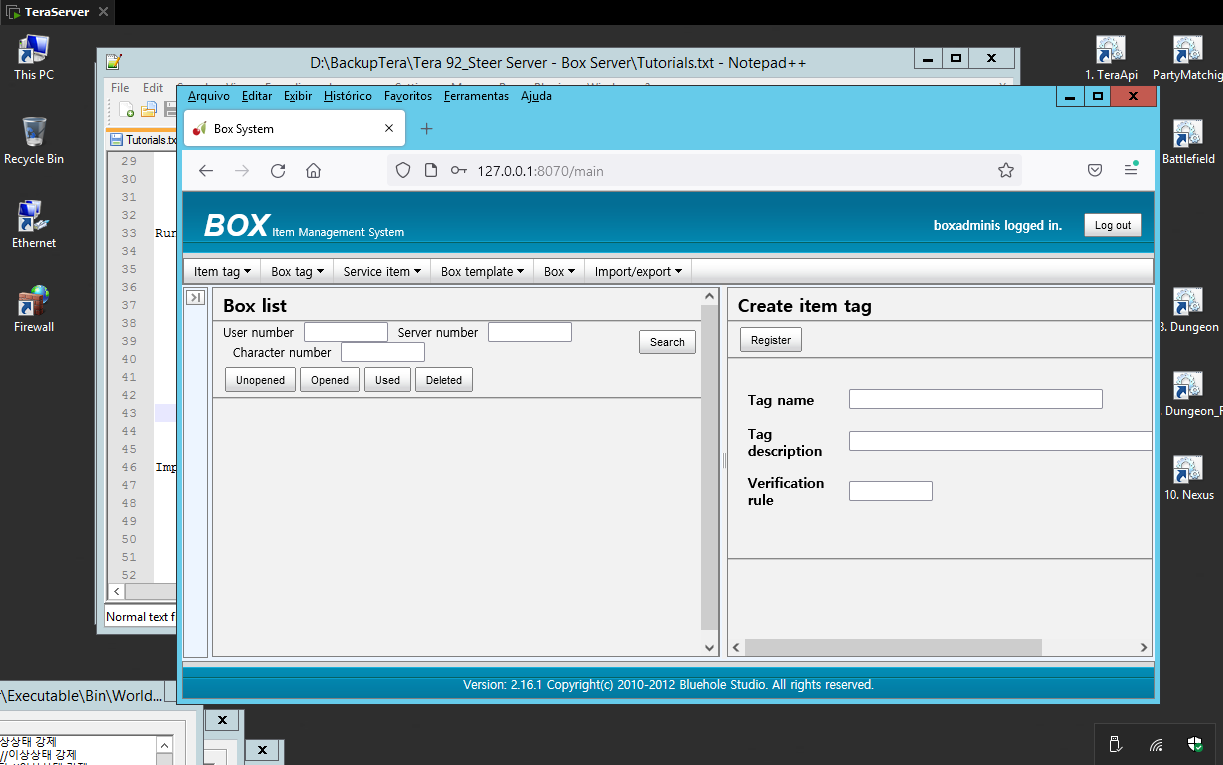Reload the Box System page
The image size is (1223, 765).
(x=278, y=171)
